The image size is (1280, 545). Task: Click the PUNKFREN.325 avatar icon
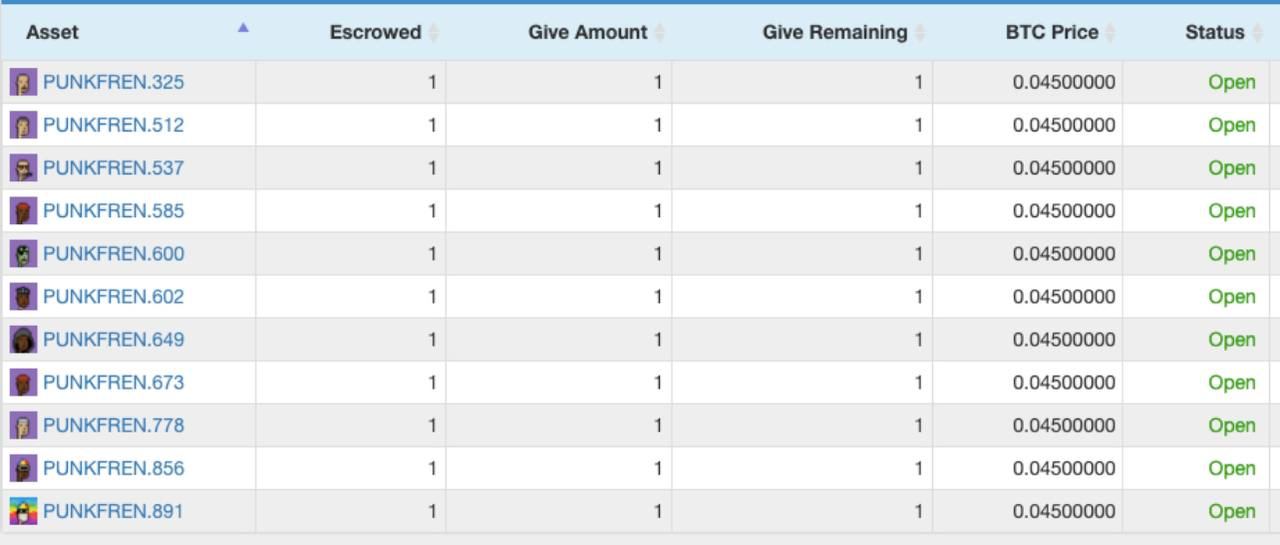tap(23, 82)
